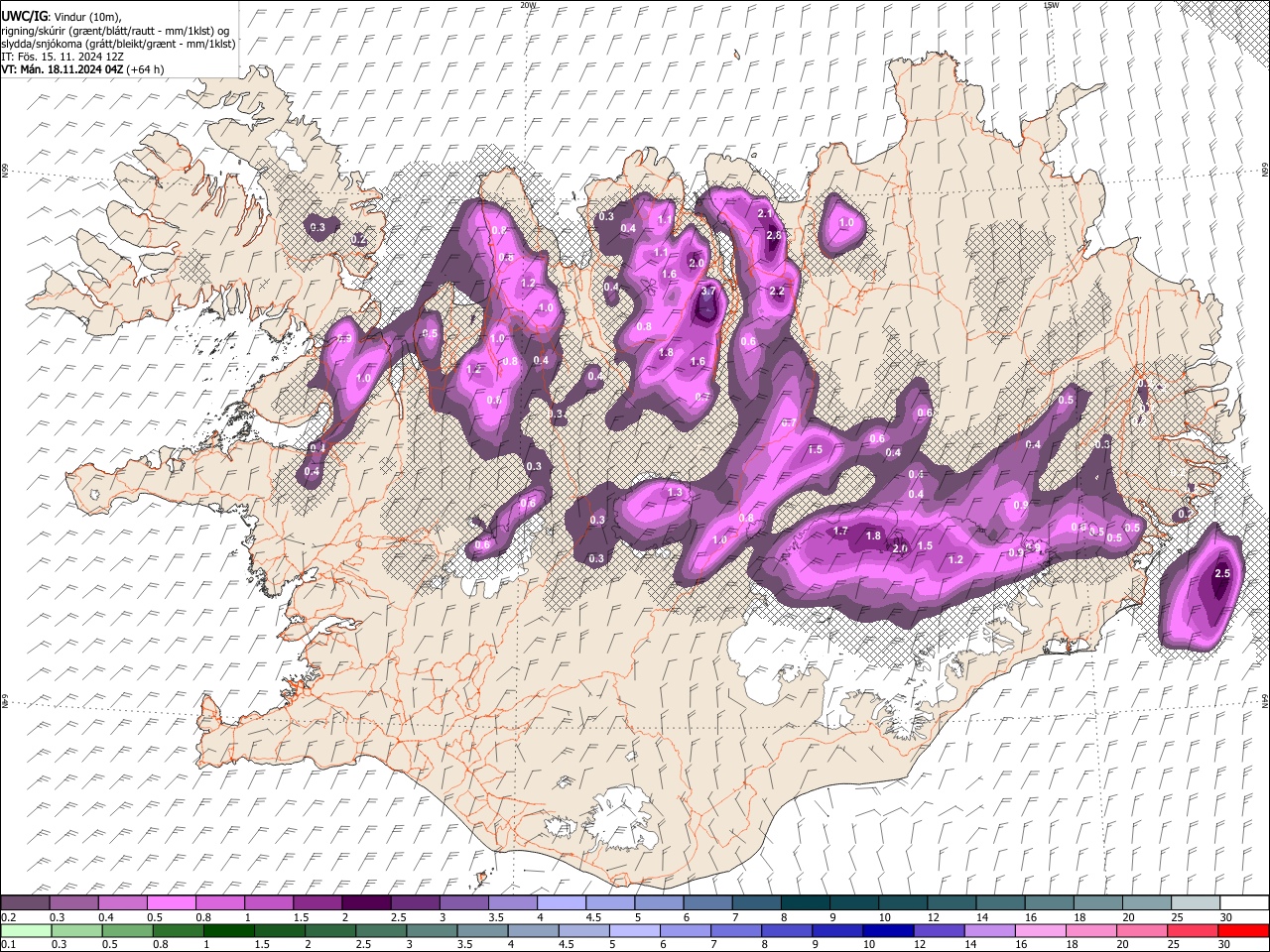Click the "UWC/IG: Vindur (10m)," title line
This screenshot has height=952, width=1270.
[60, 17]
